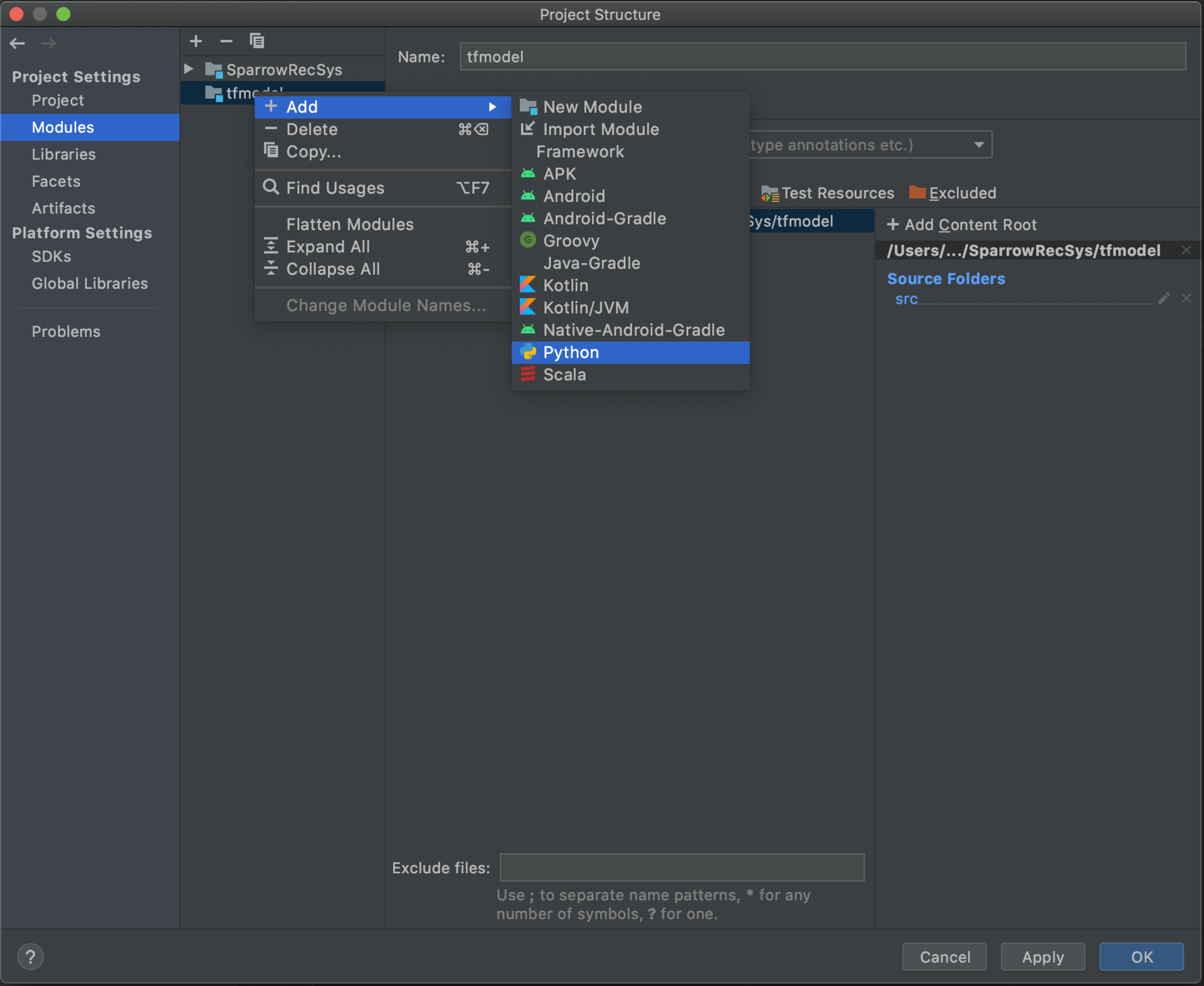This screenshot has height=986, width=1204.
Task: Remove the src source folder
Action: click(x=1186, y=299)
